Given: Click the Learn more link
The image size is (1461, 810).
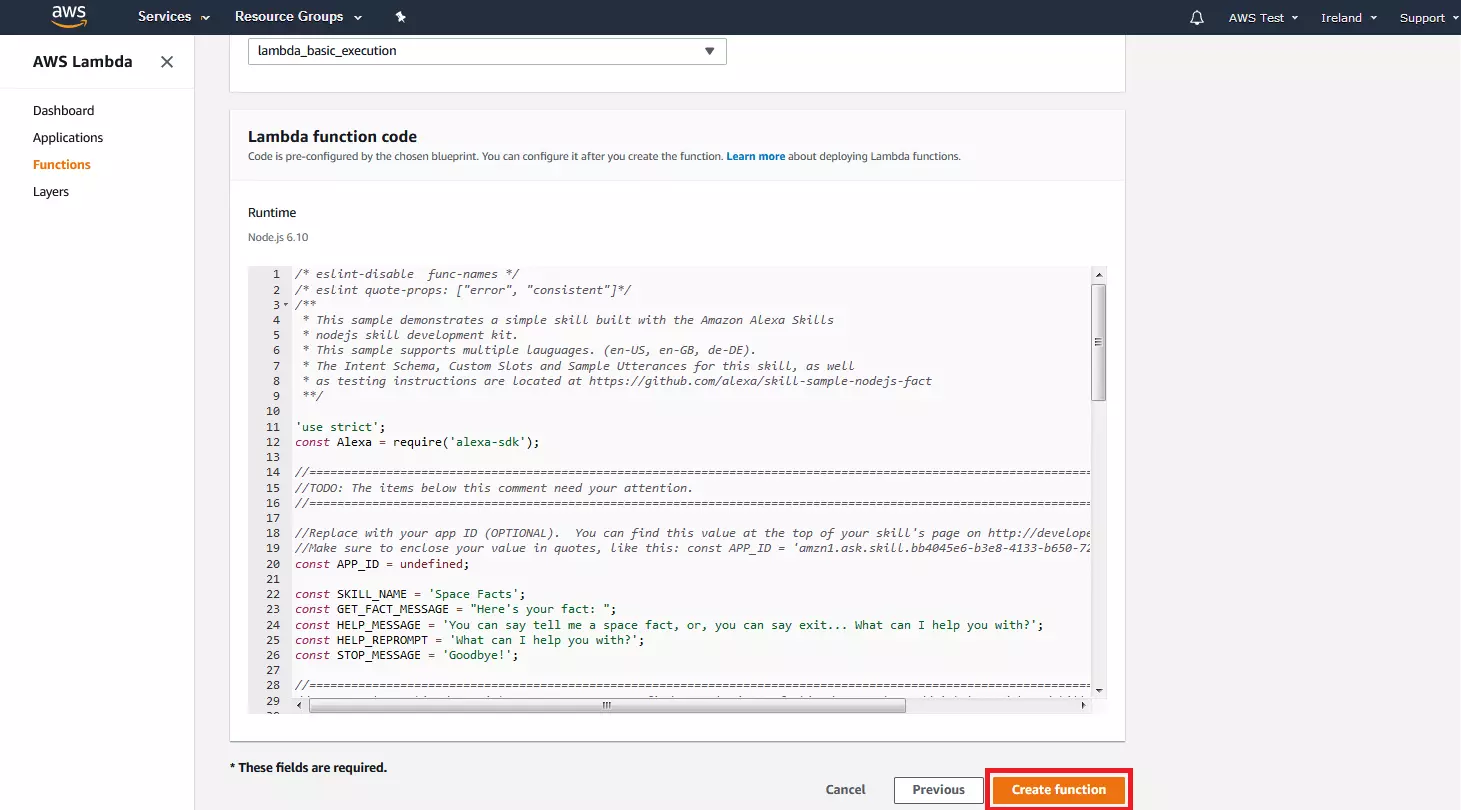Looking at the screenshot, I should click(x=755, y=157).
